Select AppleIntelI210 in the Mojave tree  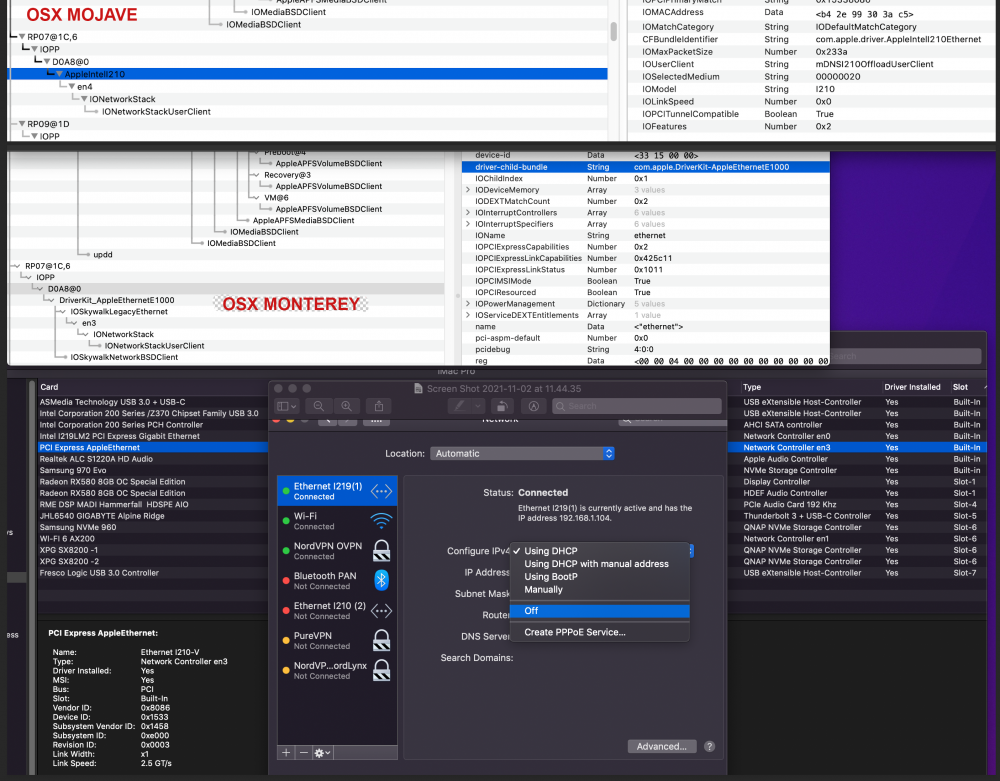94,74
